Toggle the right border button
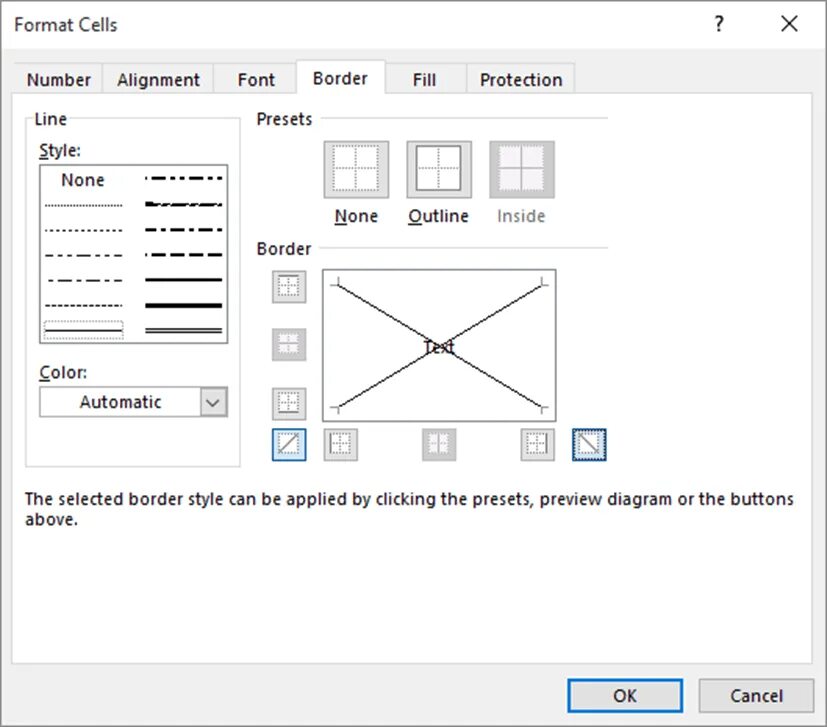 click(x=538, y=445)
